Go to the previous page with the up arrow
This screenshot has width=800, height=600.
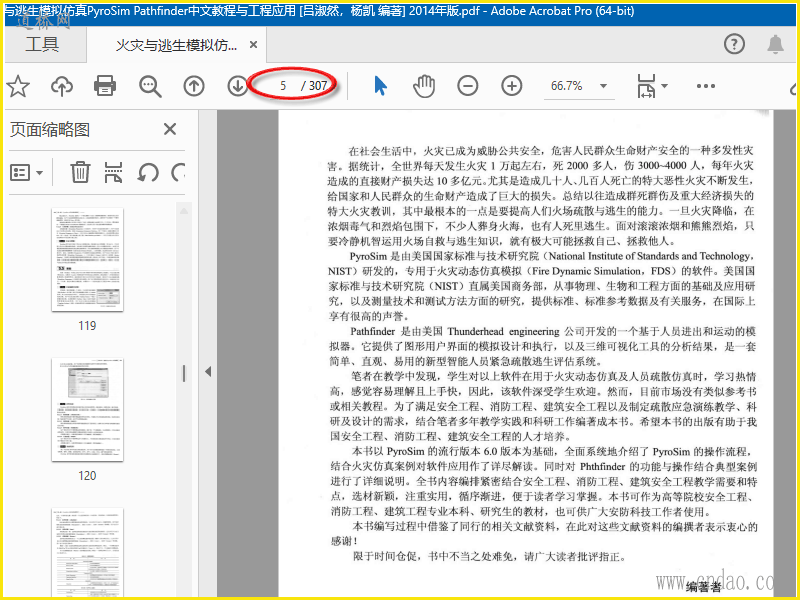click(x=194, y=86)
